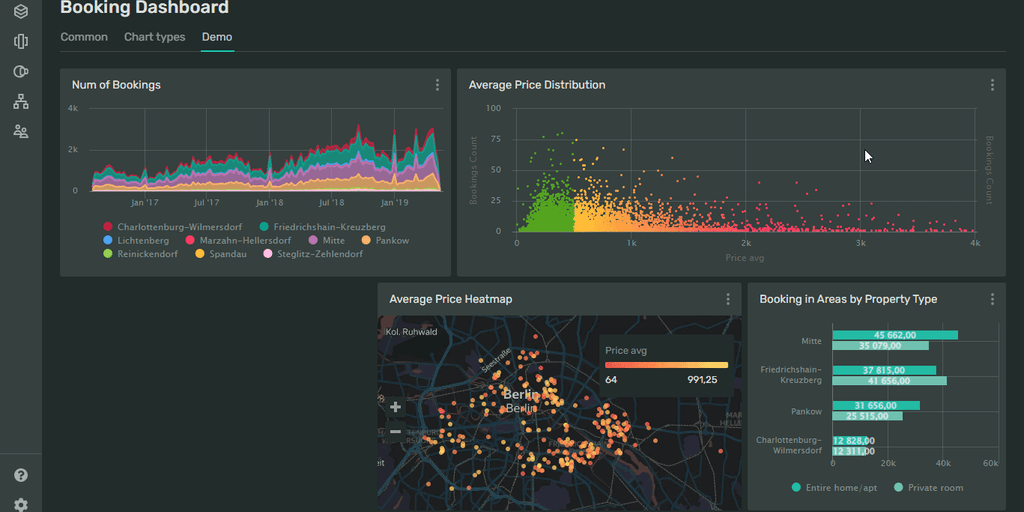Open Average Price Heatmap options menu
This screenshot has width=1024, height=512.
point(728,299)
